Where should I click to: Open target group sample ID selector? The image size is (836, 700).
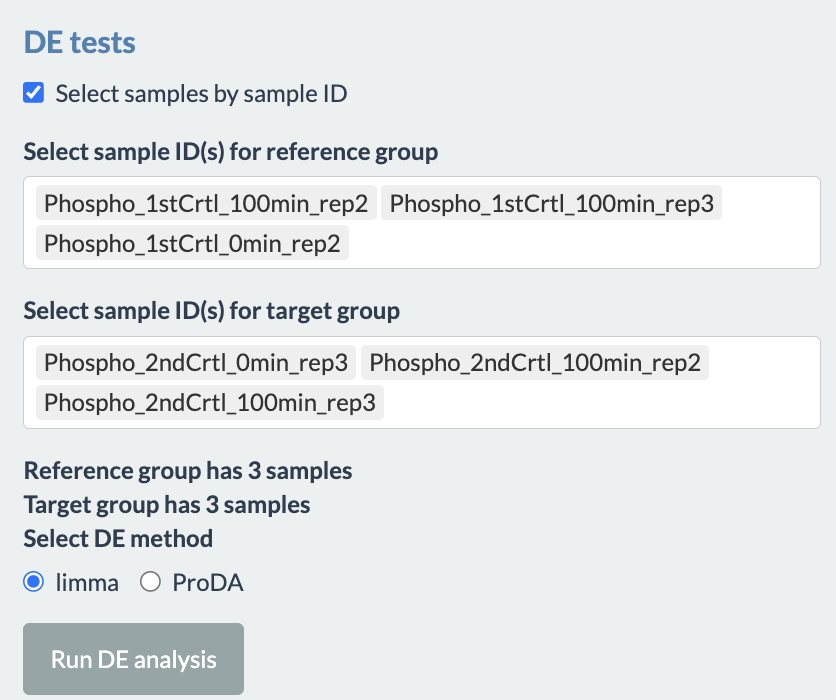click(x=422, y=382)
